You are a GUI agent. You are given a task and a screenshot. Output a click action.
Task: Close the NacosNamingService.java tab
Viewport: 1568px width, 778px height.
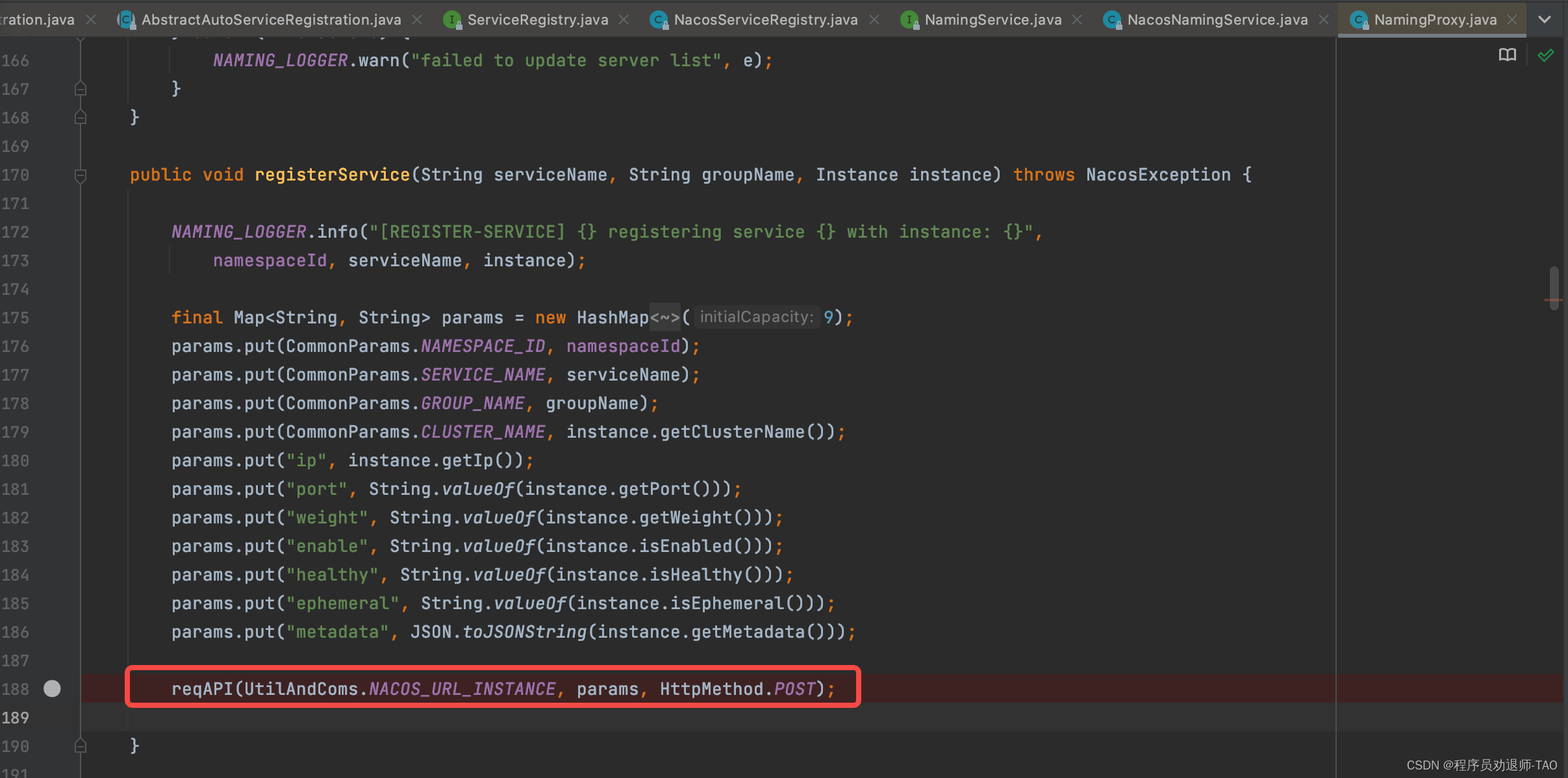1324,20
